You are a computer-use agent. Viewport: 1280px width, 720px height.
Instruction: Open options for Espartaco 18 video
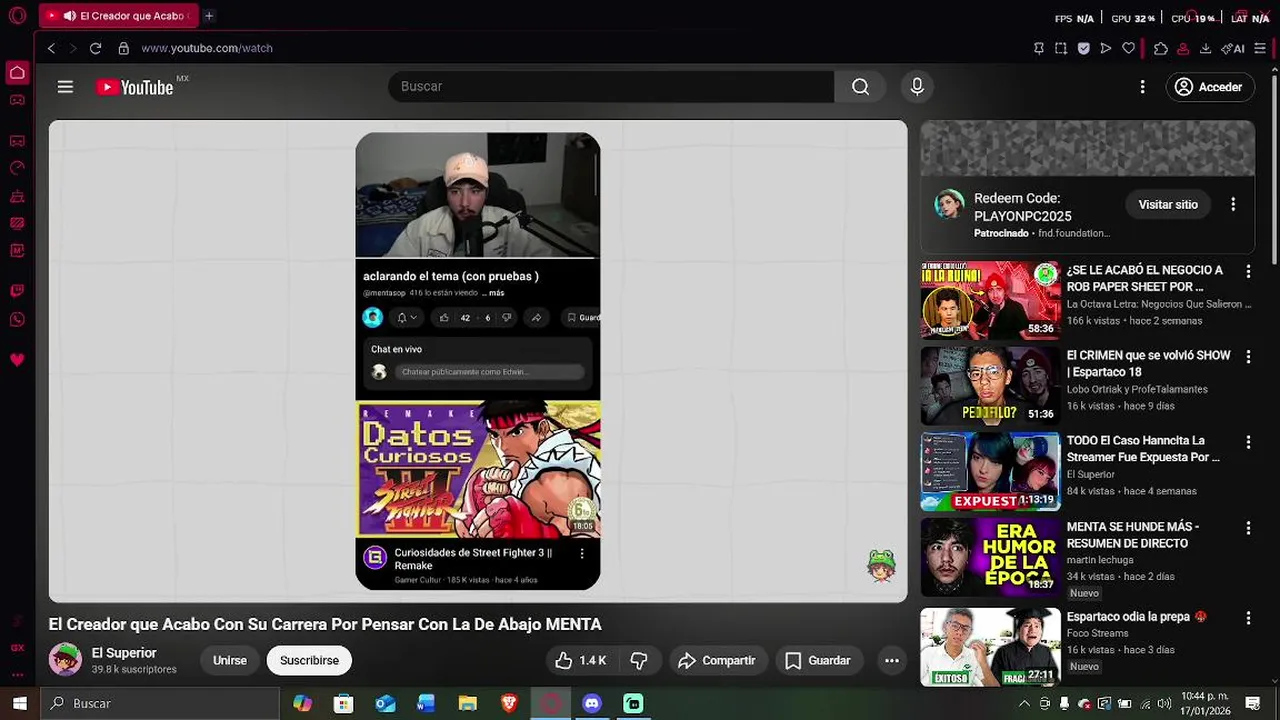pyautogui.click(x=1248, y=356)
